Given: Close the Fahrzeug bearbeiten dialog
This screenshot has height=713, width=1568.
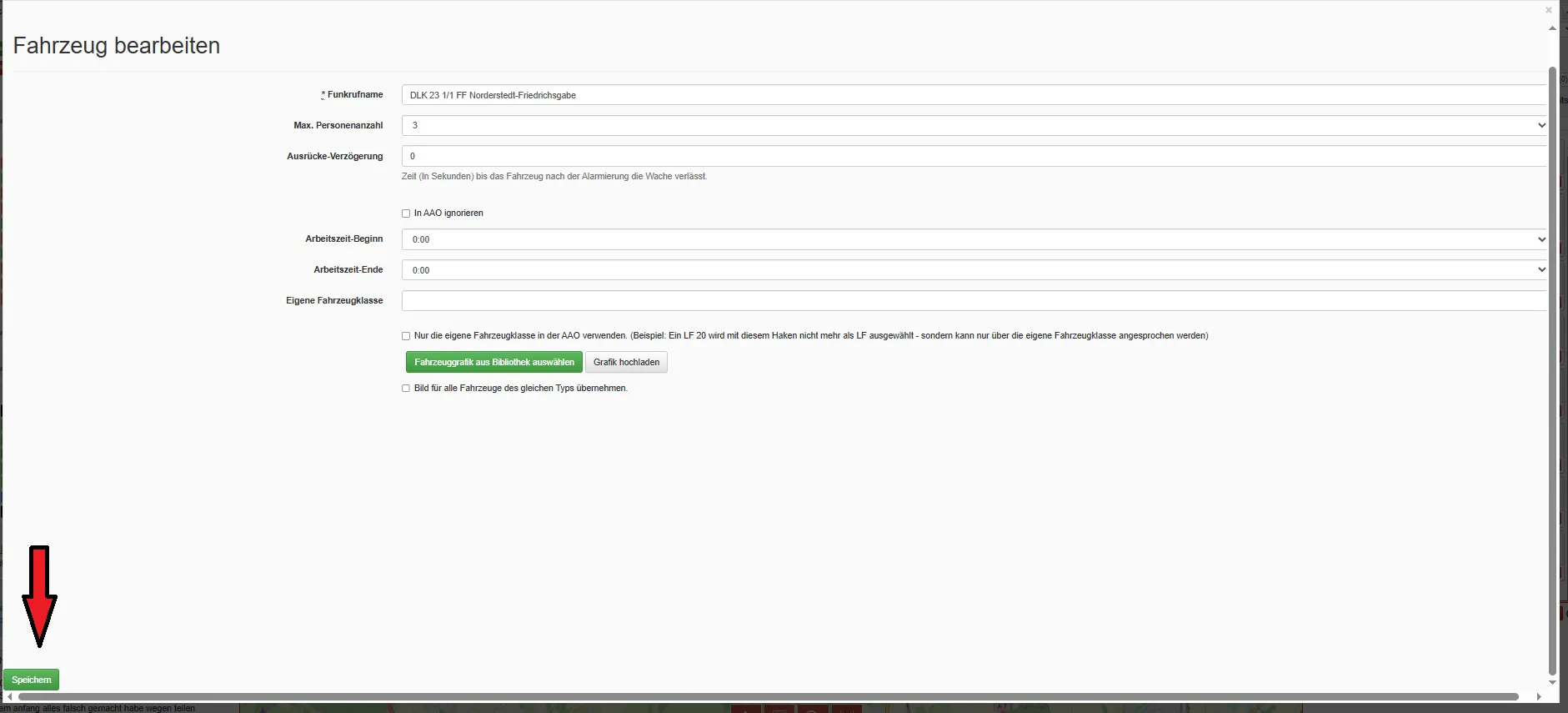Looking at the screenshot, I should coord(1548,11).
